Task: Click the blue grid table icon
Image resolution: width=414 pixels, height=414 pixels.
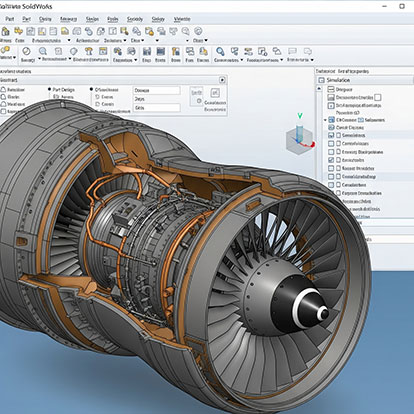Action: (161, 51)
